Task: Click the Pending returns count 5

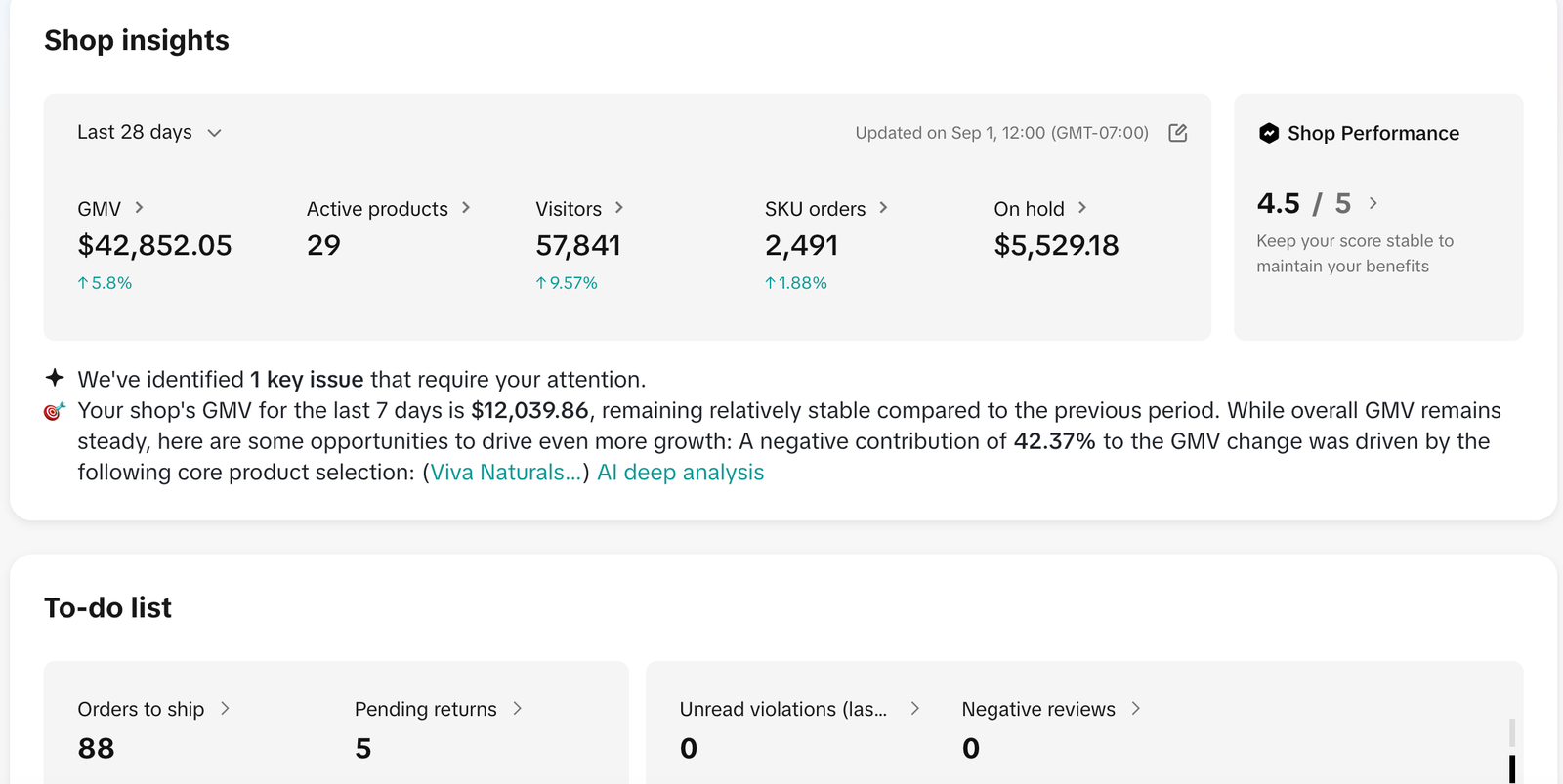Action: point(363,748)
